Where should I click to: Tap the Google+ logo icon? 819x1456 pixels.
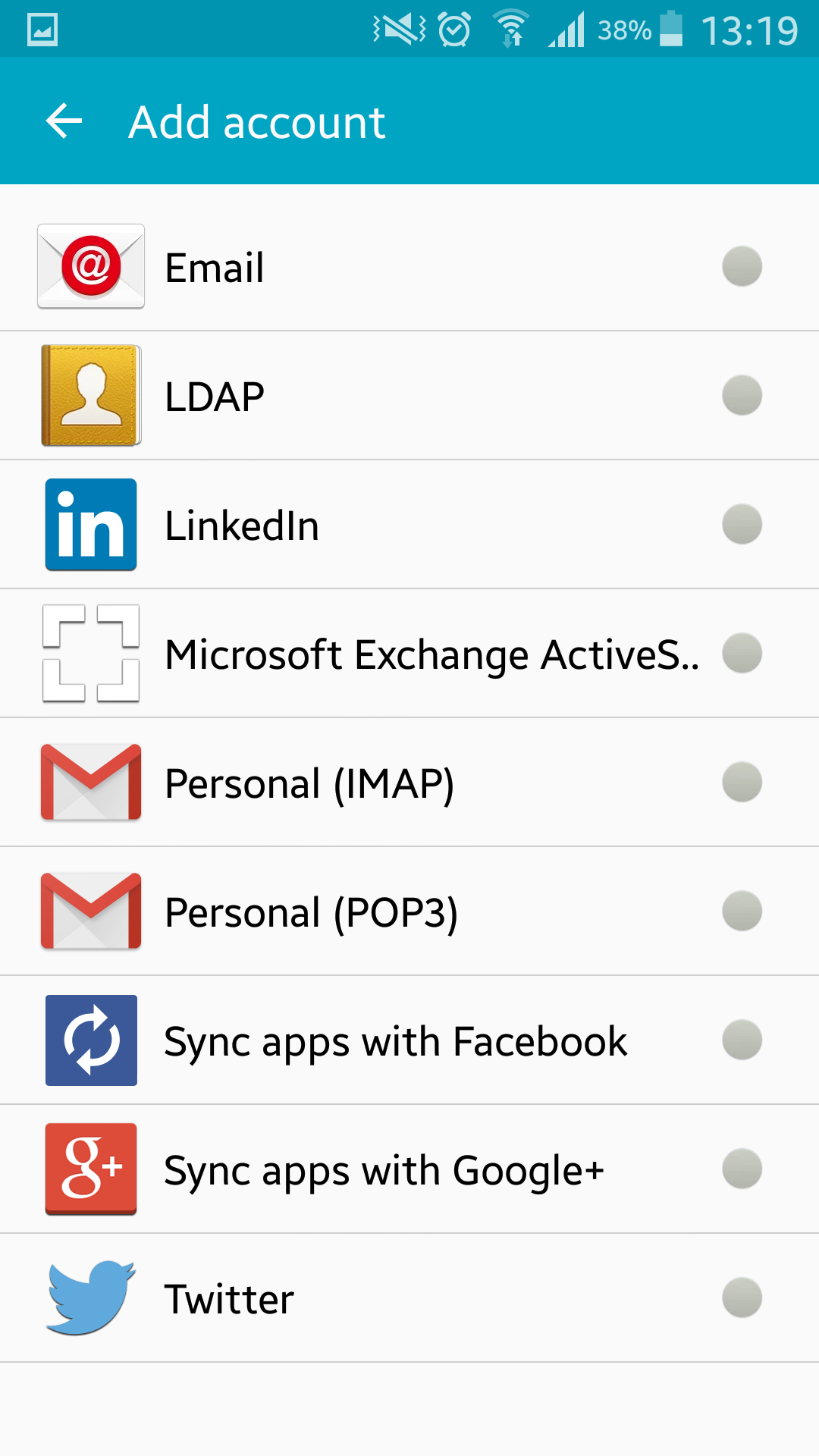tap(91, 1169)
